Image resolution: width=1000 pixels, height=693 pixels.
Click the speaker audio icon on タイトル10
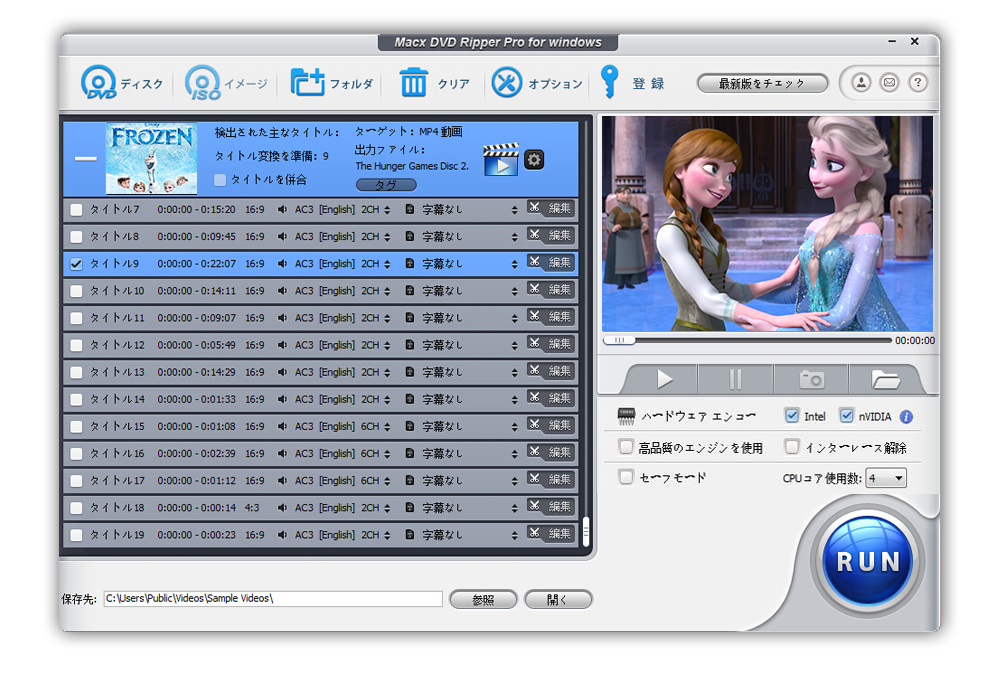[x=282, y=291]
